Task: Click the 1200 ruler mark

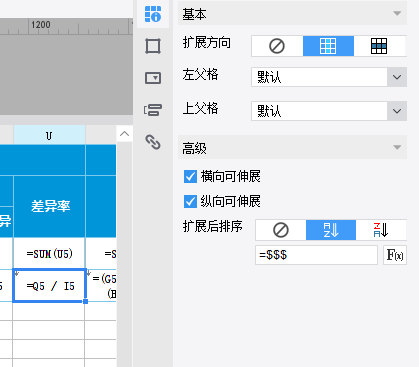Action: [x=41, y=24]
